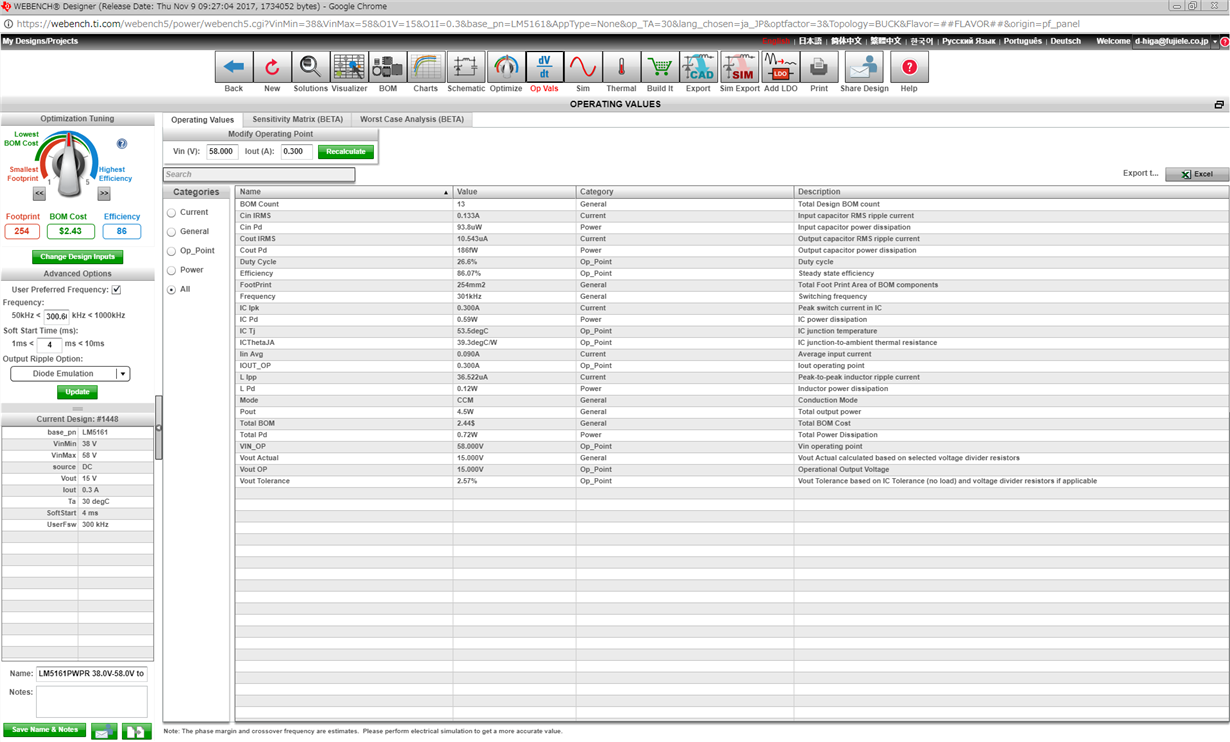Click the Export CAD icon

coord(698,68)
